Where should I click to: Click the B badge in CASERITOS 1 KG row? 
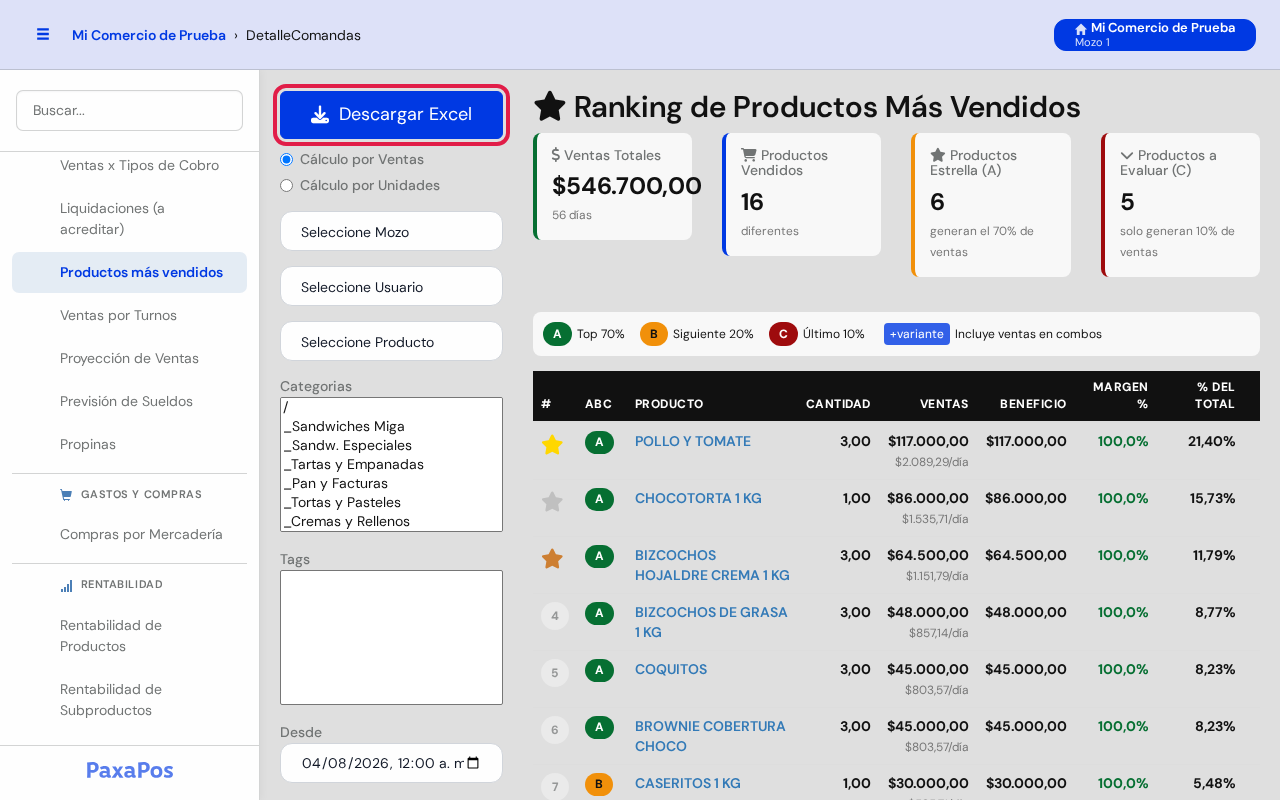[599, 784]
